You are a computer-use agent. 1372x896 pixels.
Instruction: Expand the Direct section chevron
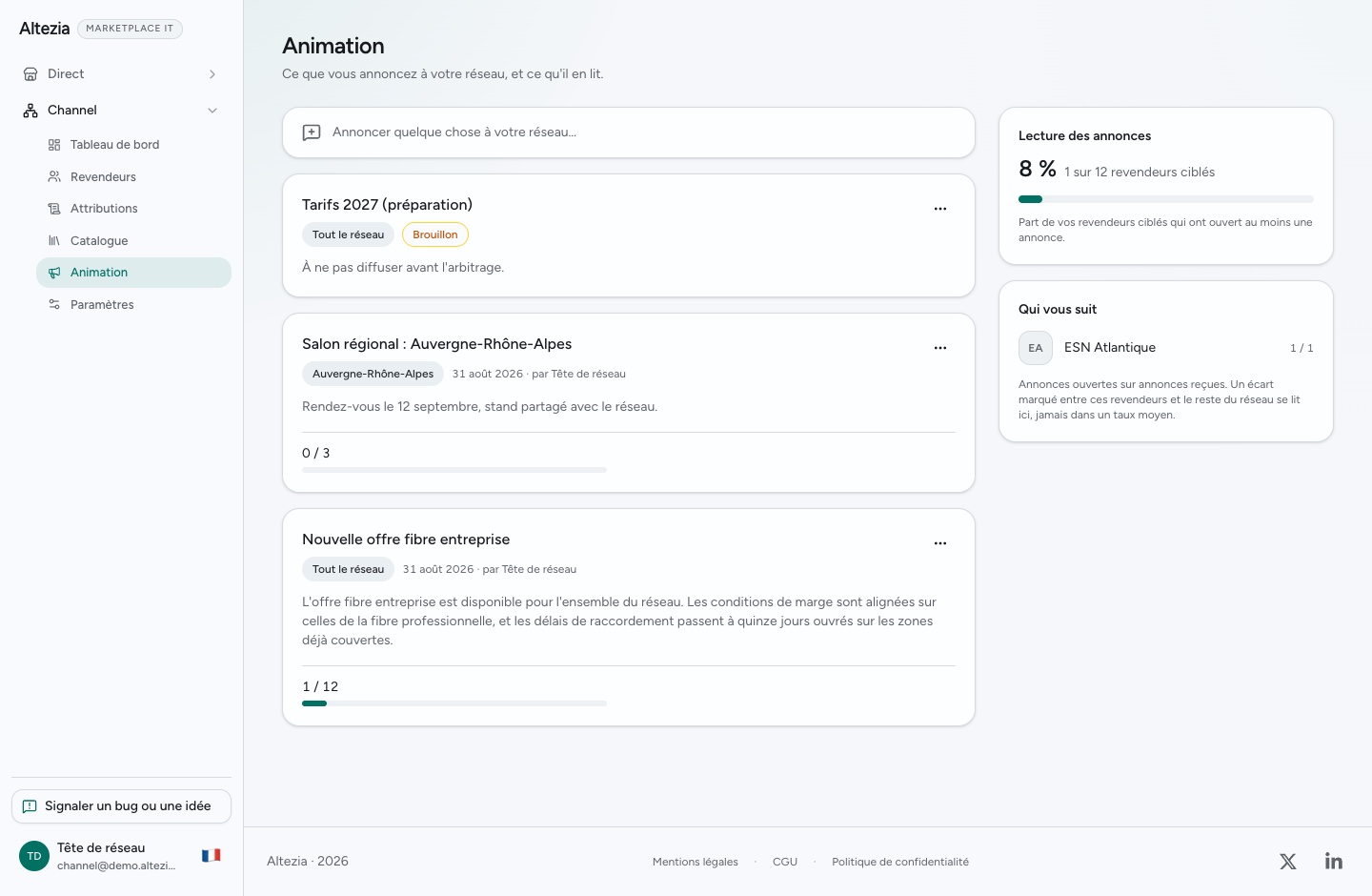coord(212,74)
